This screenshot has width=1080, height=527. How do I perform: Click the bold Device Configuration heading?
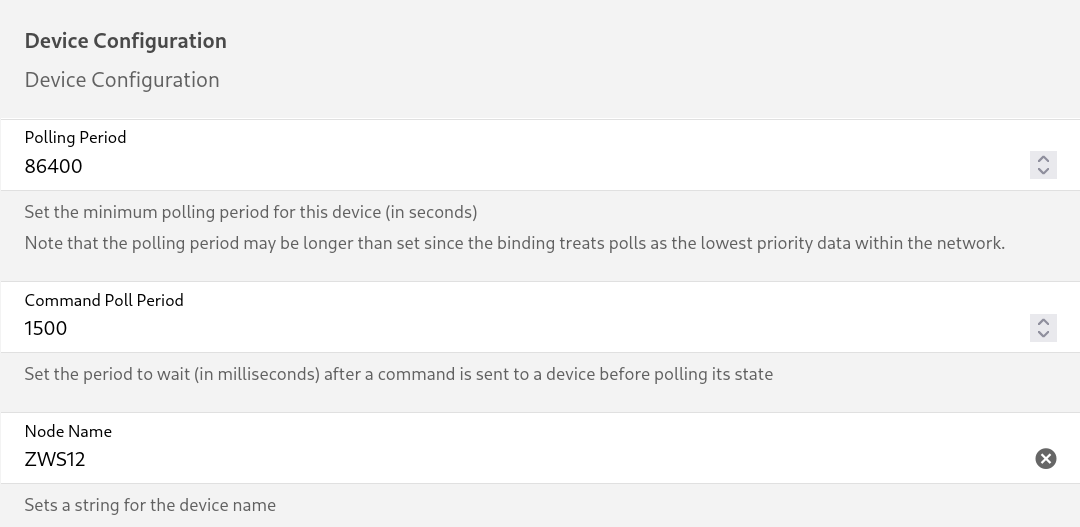tap(125, 41)
